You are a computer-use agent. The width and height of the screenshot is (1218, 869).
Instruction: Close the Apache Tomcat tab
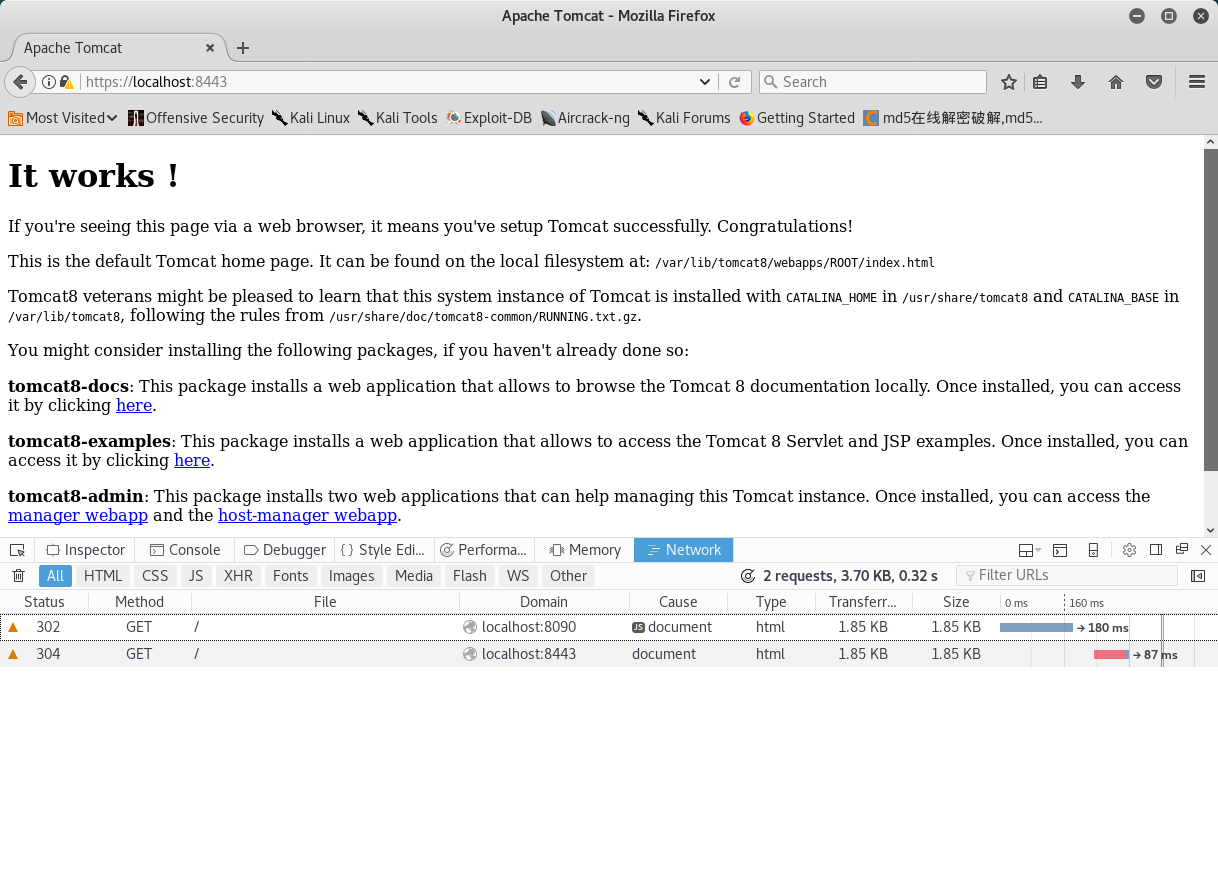tap(210, 48)
